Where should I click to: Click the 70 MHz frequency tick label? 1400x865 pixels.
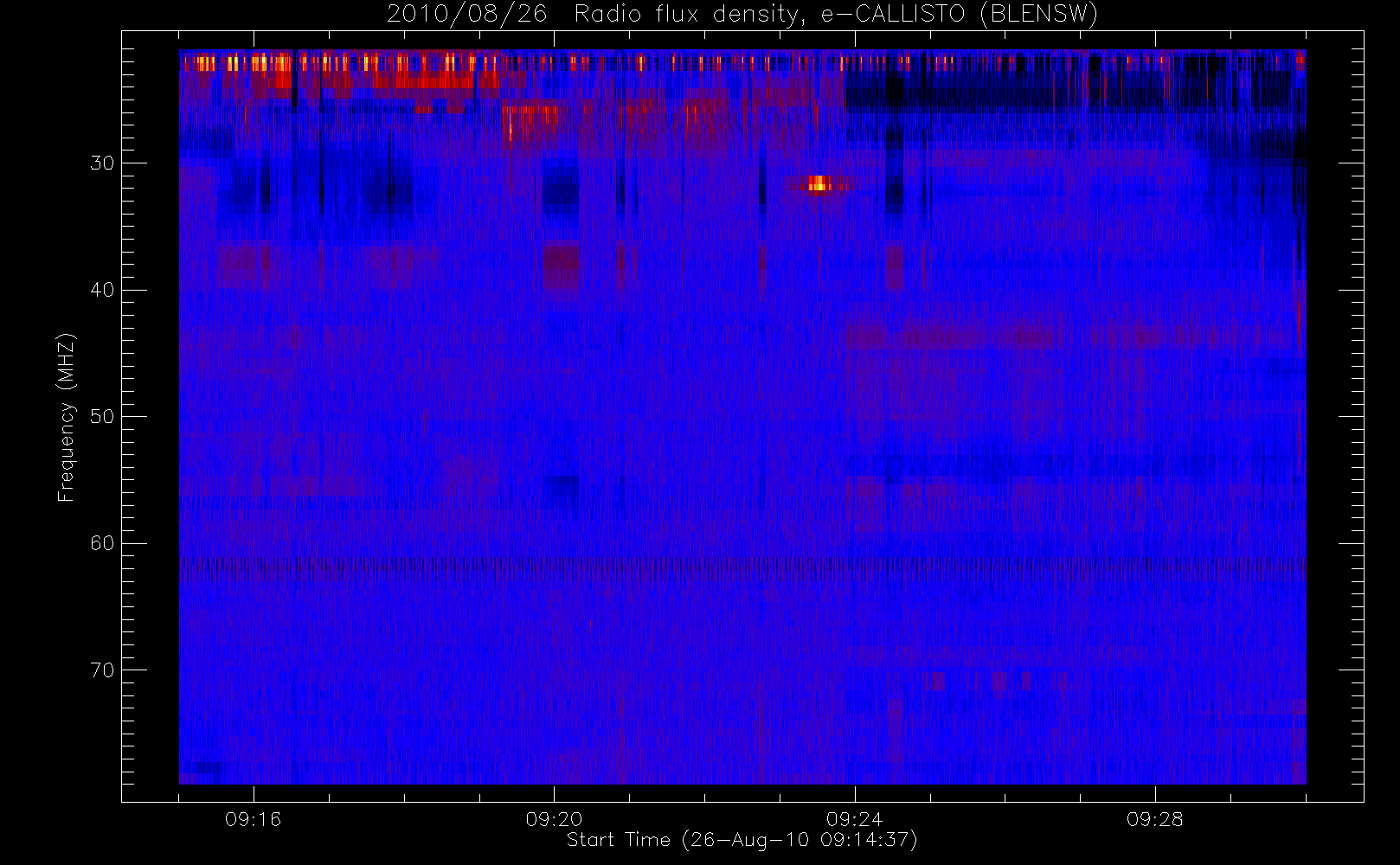tap(102, 670)
